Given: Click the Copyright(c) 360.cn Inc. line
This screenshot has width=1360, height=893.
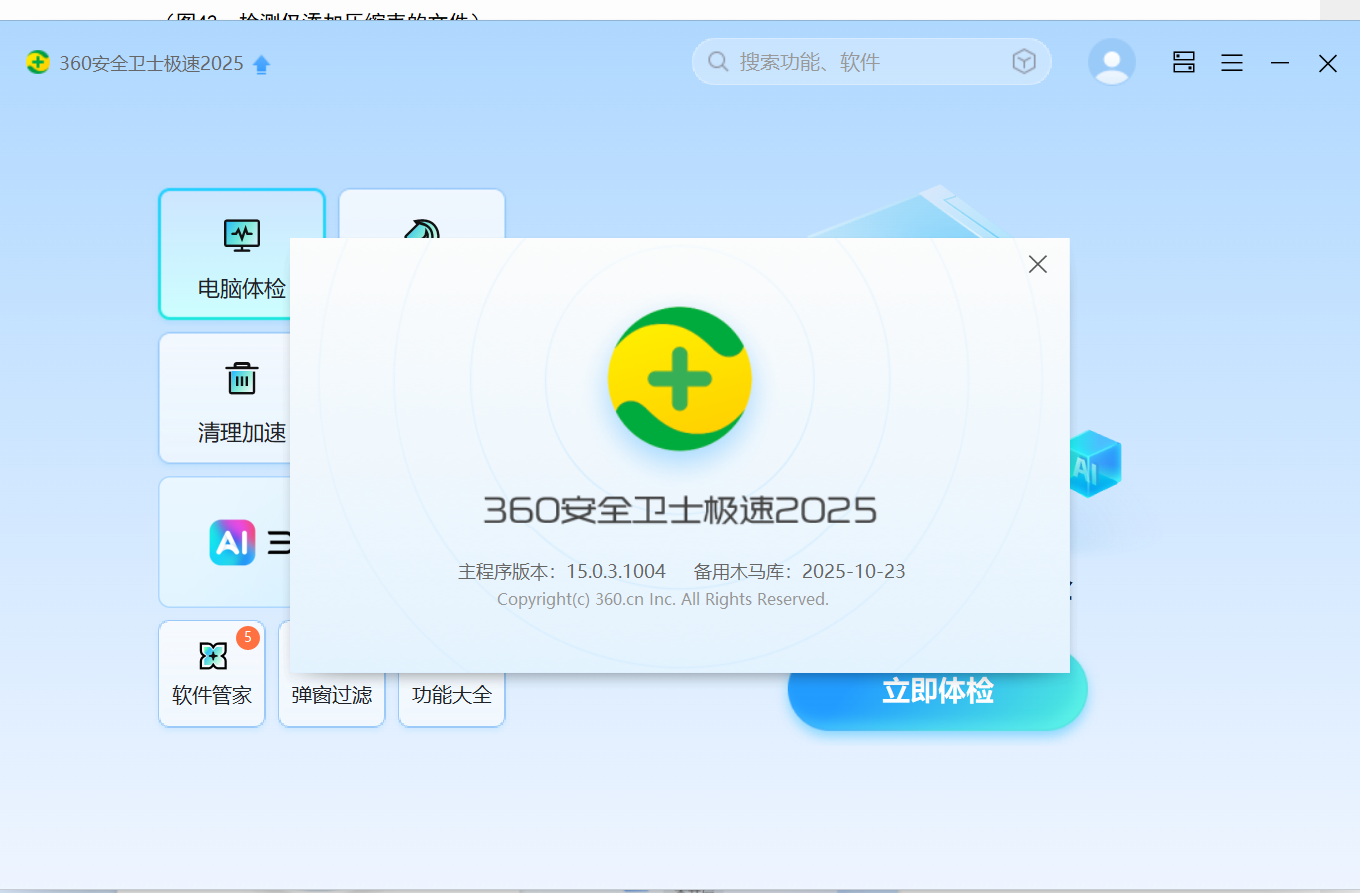Looking at the screenshot, I should [x=663, y=599].
